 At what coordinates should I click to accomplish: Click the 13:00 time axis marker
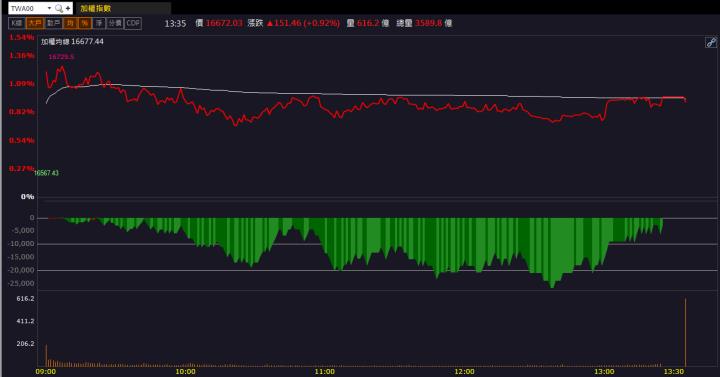[x=604, y=371]
